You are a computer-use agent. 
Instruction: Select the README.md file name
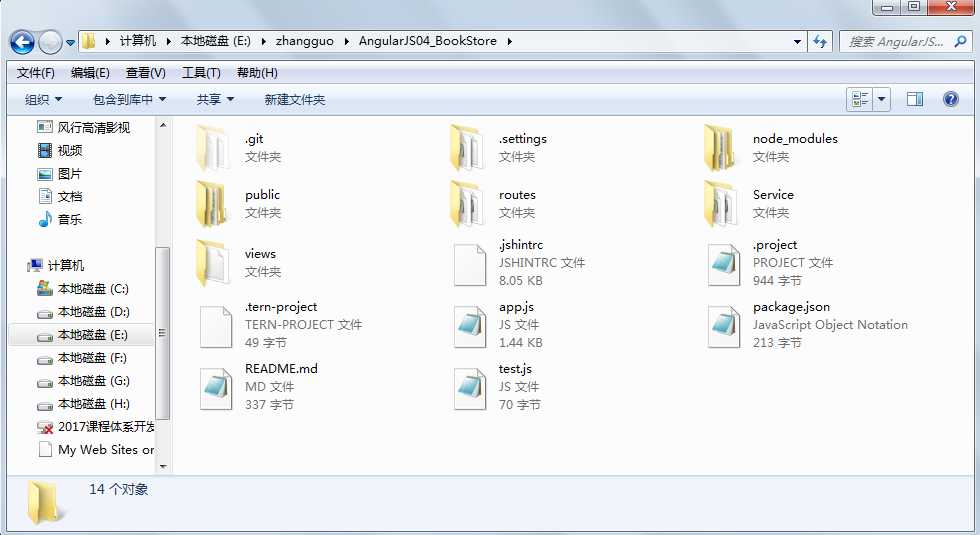pos(281,369)
